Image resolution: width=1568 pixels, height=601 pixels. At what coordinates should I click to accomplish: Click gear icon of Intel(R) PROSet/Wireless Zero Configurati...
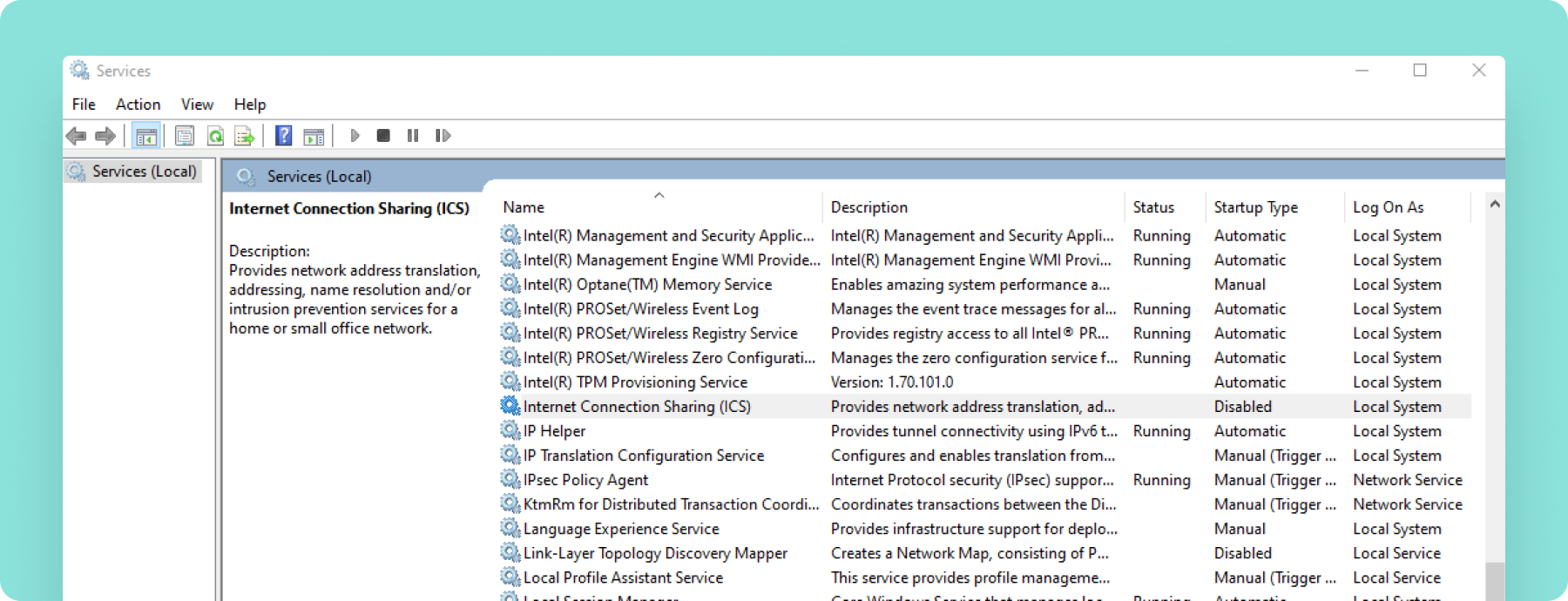coord(510,356)
